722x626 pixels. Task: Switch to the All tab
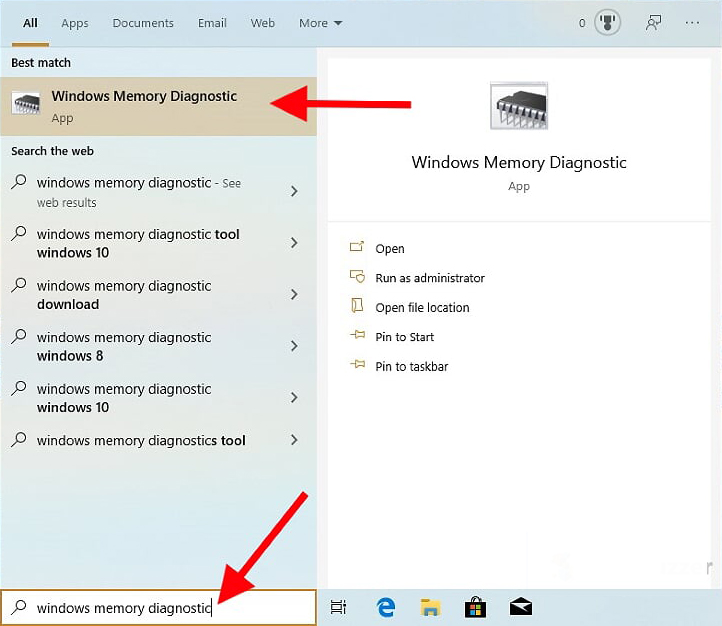coord(30,23)
